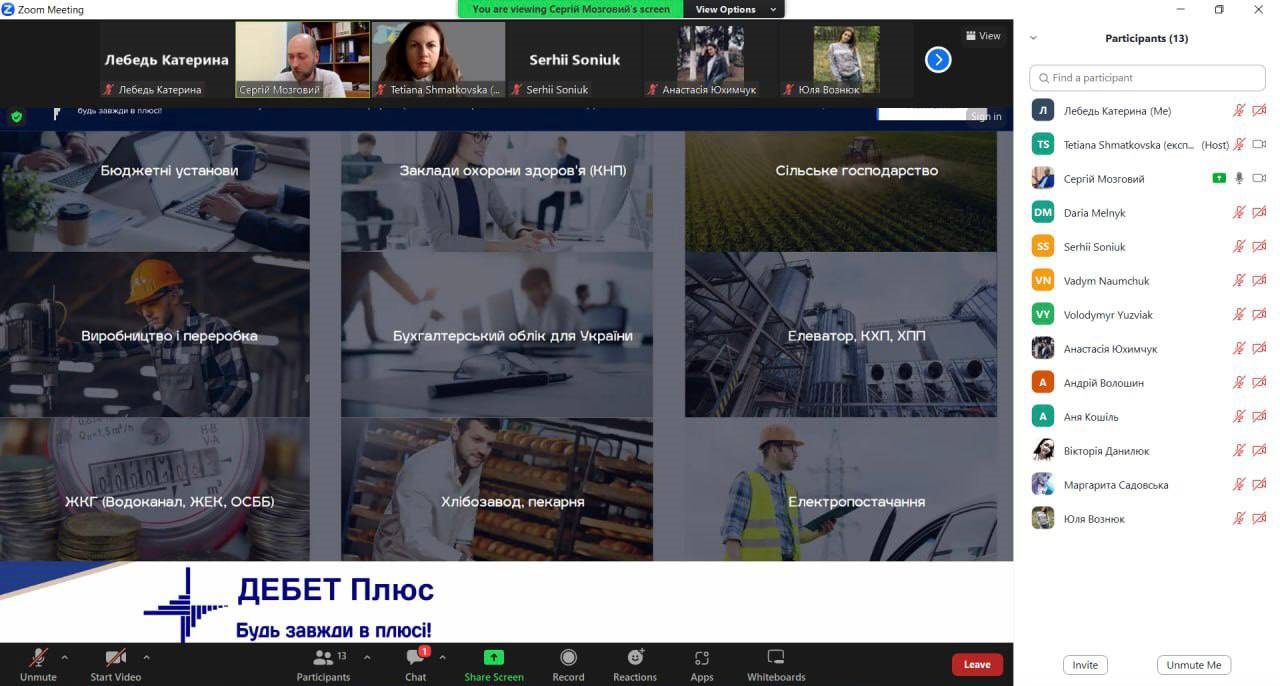This screenshot has height=686, width=1280.
Task: Show next video thumbnails with blue arrow
Action: tap(938, 60)
